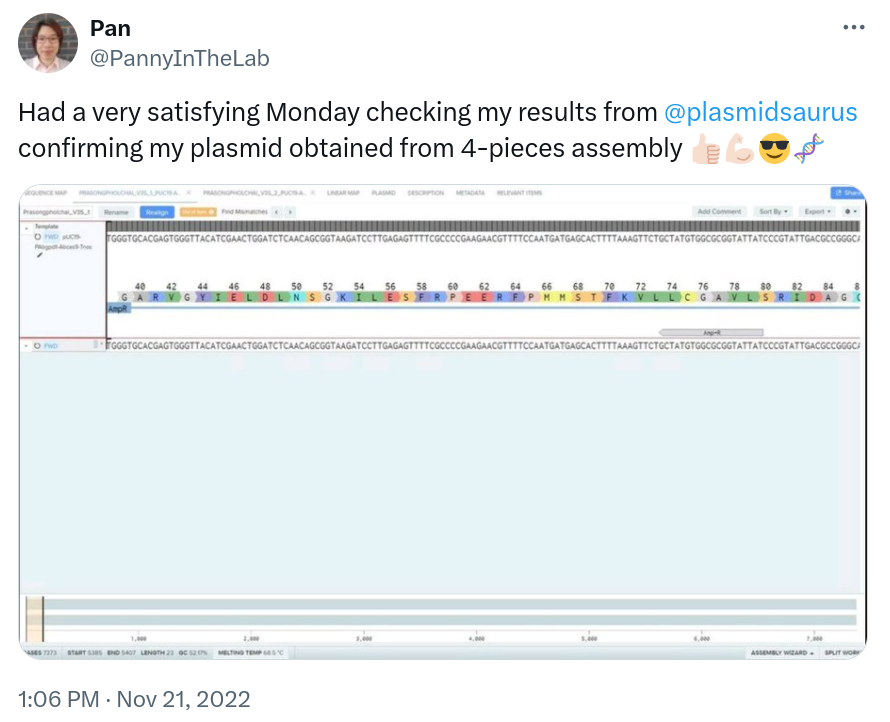Open the Assembly Wizard dropdown

(x=780, y=651)
